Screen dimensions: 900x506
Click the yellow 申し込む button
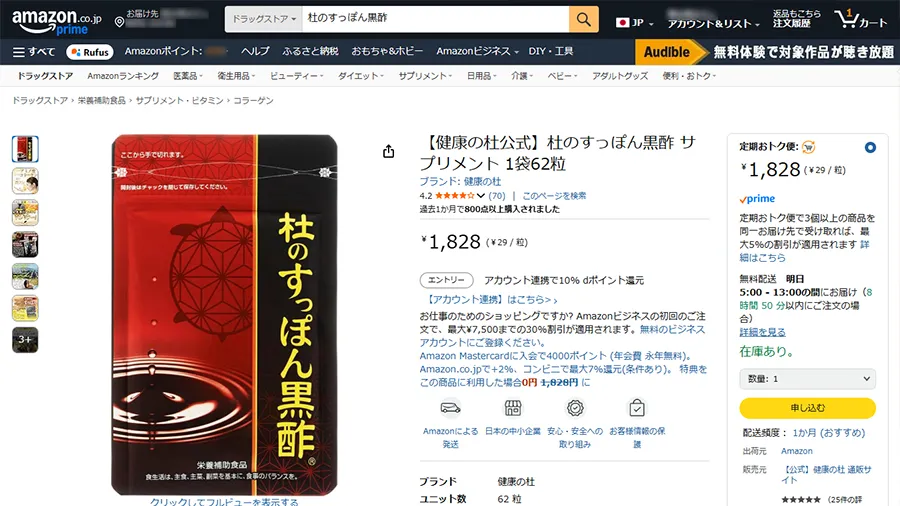pyautogui.click(x=807, y=408)
